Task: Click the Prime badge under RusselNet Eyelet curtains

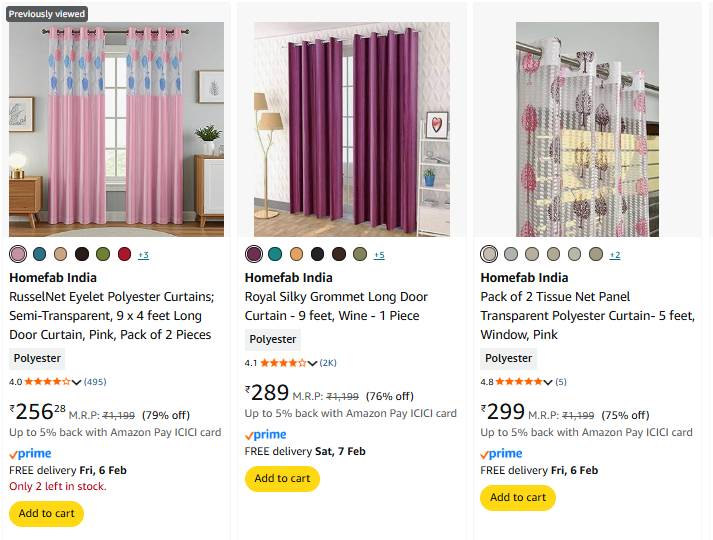Action: pos(30,453)
